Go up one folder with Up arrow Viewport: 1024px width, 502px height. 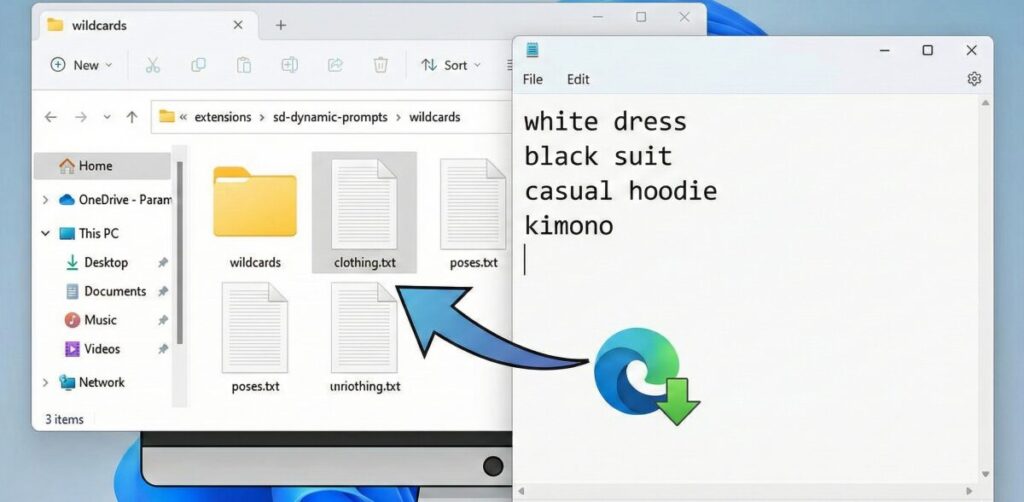[x=131, y=117]
